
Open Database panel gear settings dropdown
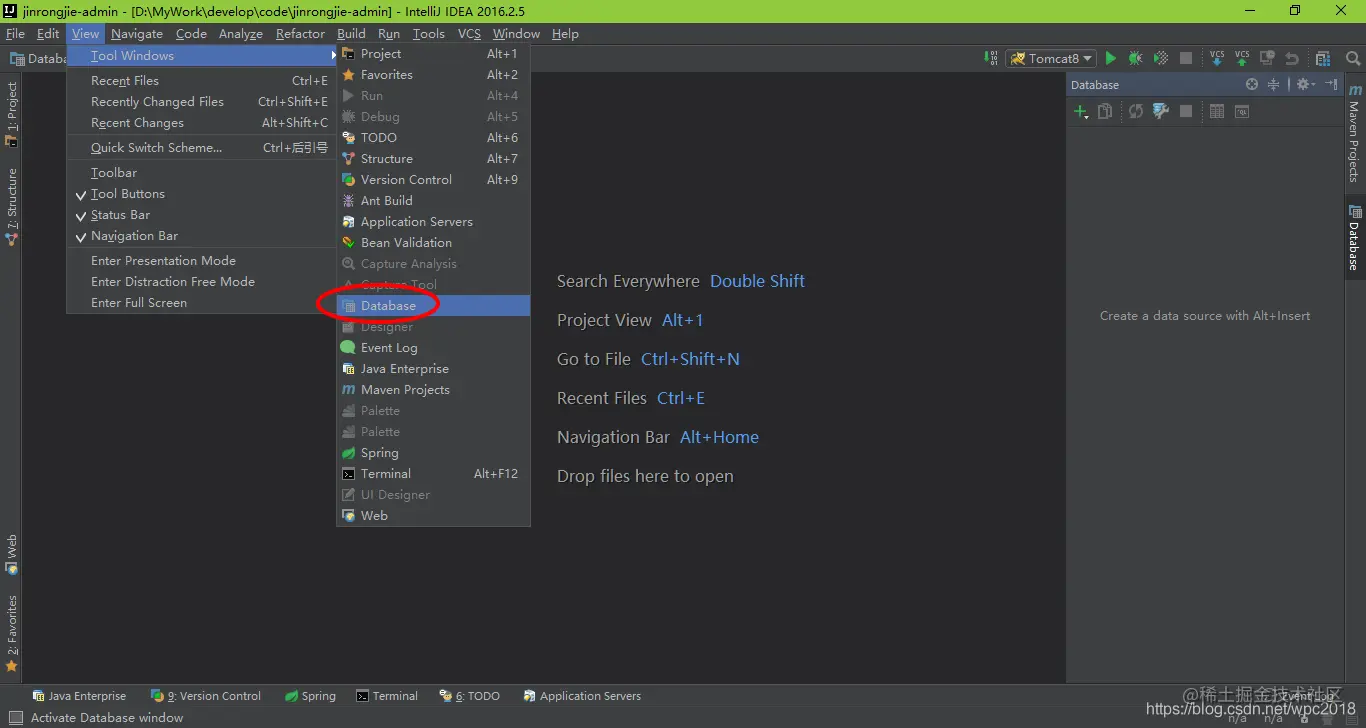click(x=1306, y=84)
